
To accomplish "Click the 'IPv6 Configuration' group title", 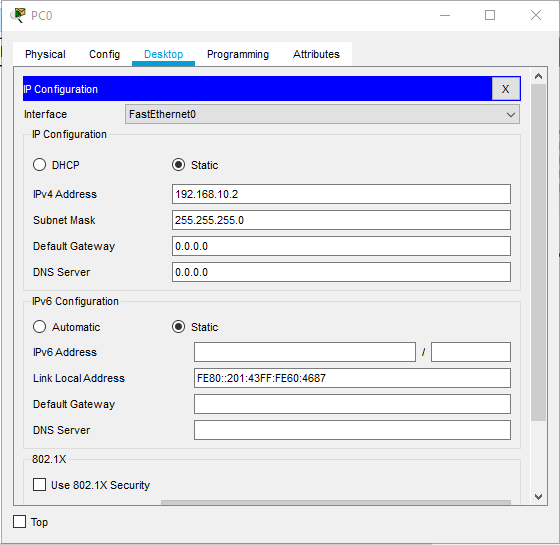I will tap(75, 301).
